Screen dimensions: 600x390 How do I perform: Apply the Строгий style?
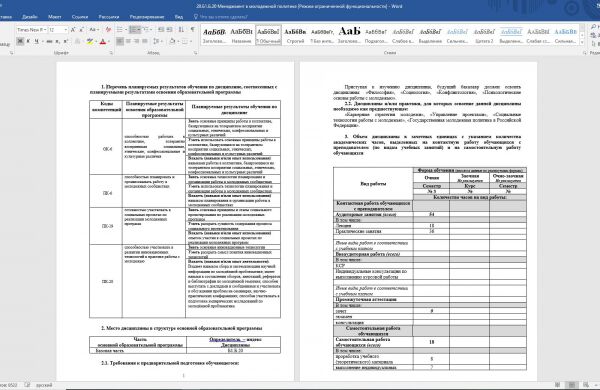pos(295,35)
